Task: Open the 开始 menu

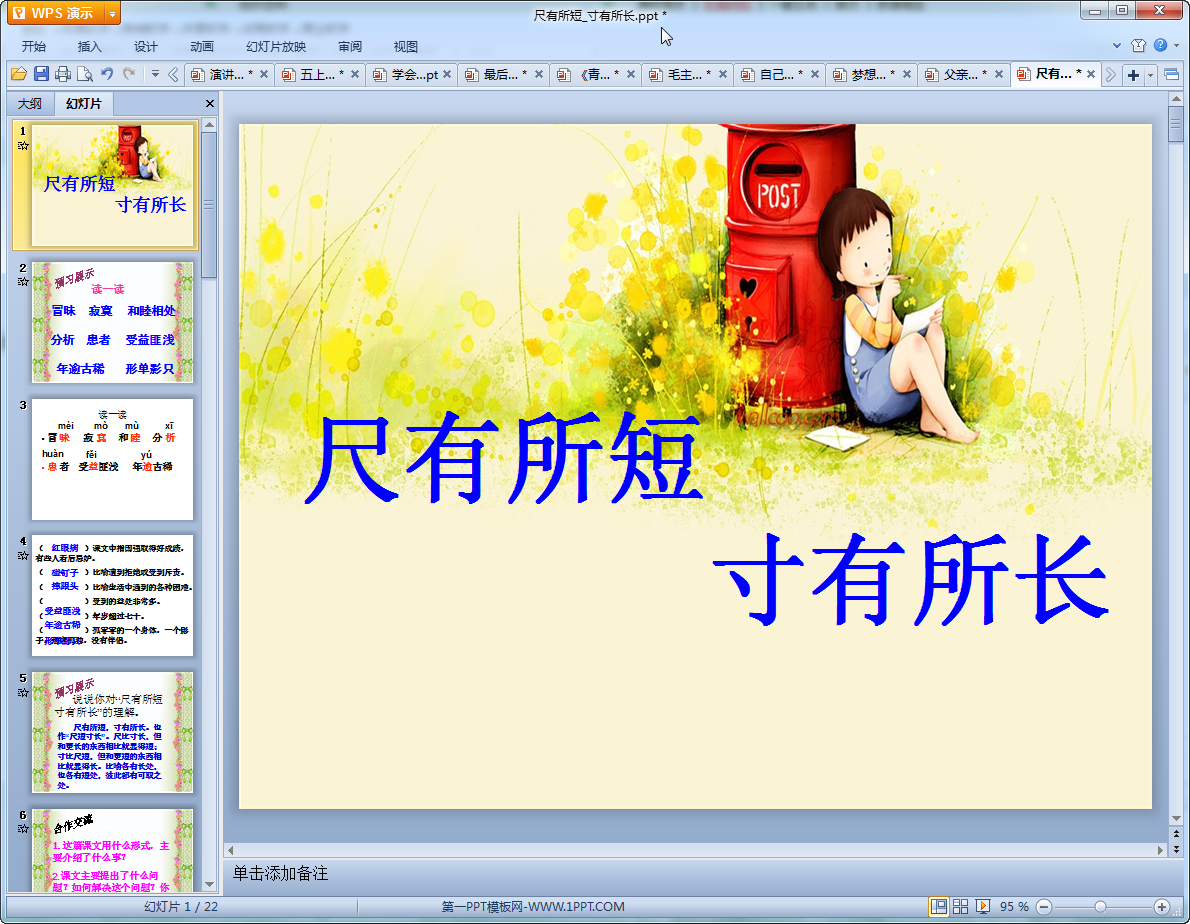Action: coord(34,46)
